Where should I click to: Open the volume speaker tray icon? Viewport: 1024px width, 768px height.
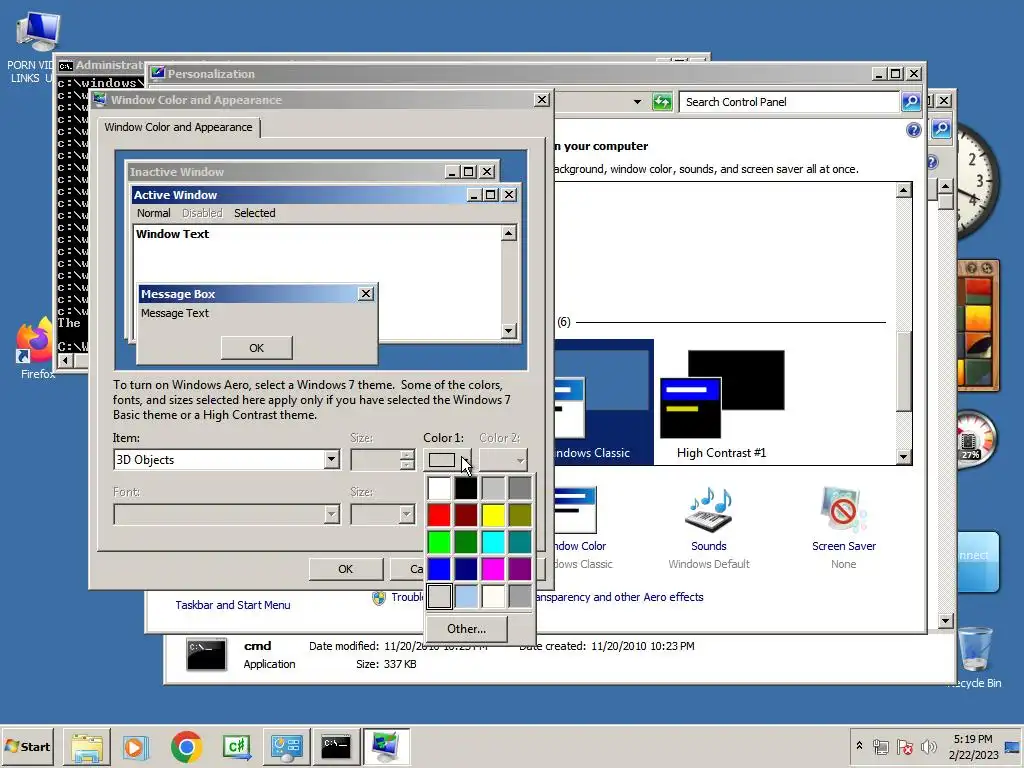[x=928, y=746]
